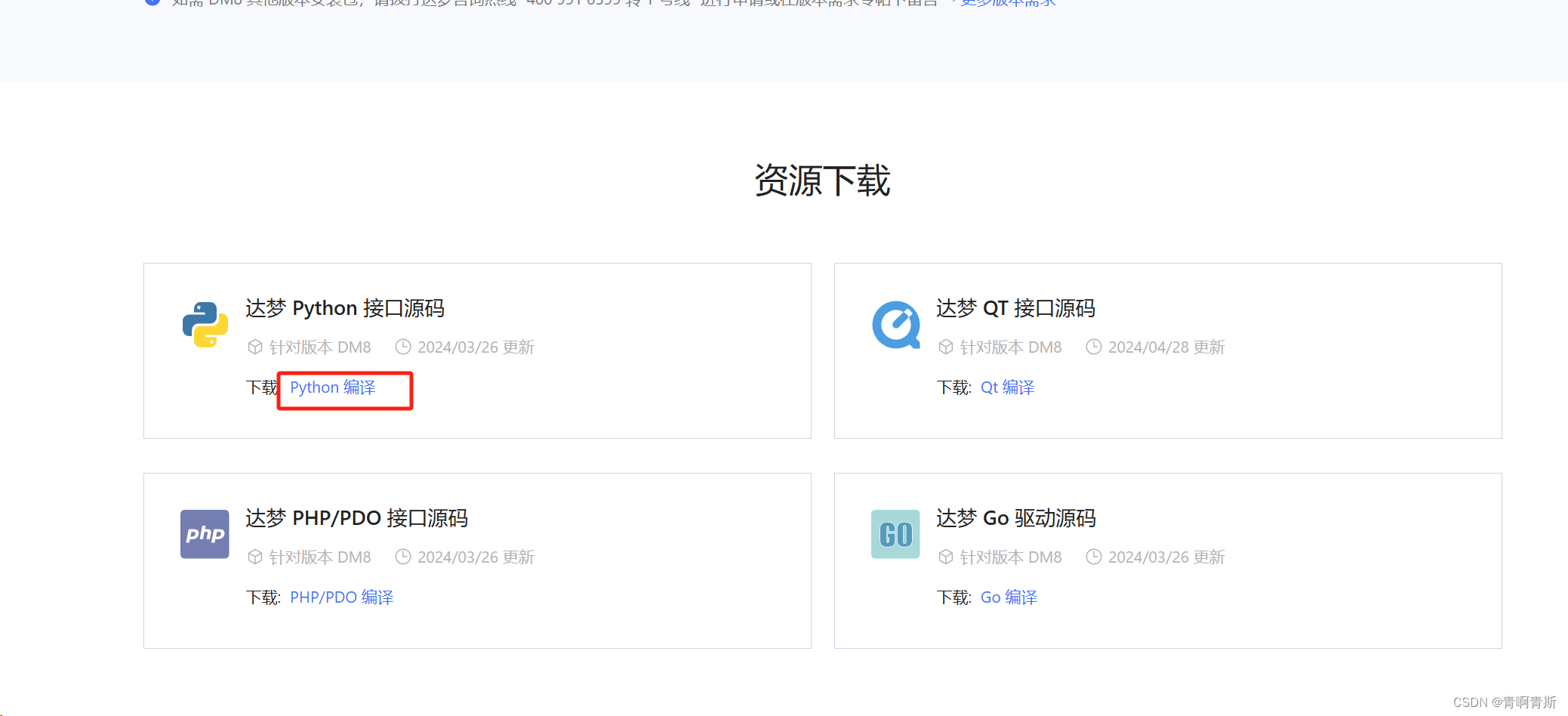This screenshot has width=1568, height=716.
Task: Click the 达梦 Python 接口源码 card title
Action: tap(345, 308)
